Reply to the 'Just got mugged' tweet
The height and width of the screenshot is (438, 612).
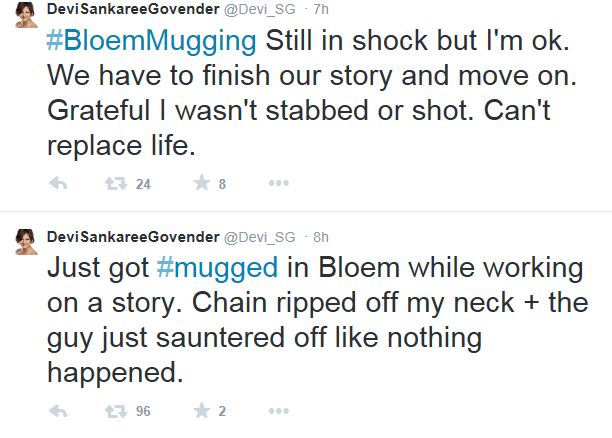[x=58, y=411]
